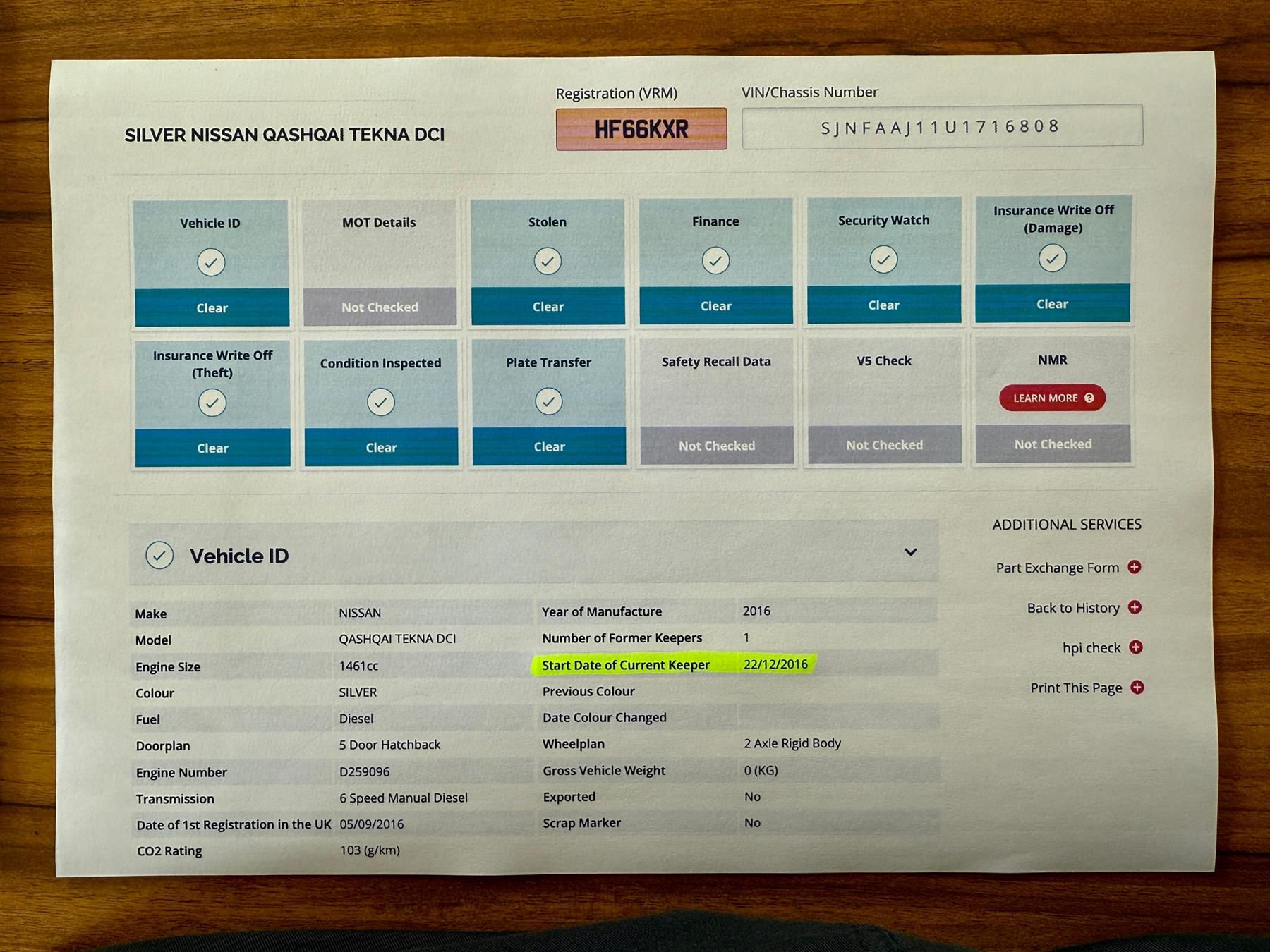Click the Gross Vehicle Weight value 0 (KG)
Image resolution: width=1270 pixels, height=952 pixels.
click(x=761, y=770)
